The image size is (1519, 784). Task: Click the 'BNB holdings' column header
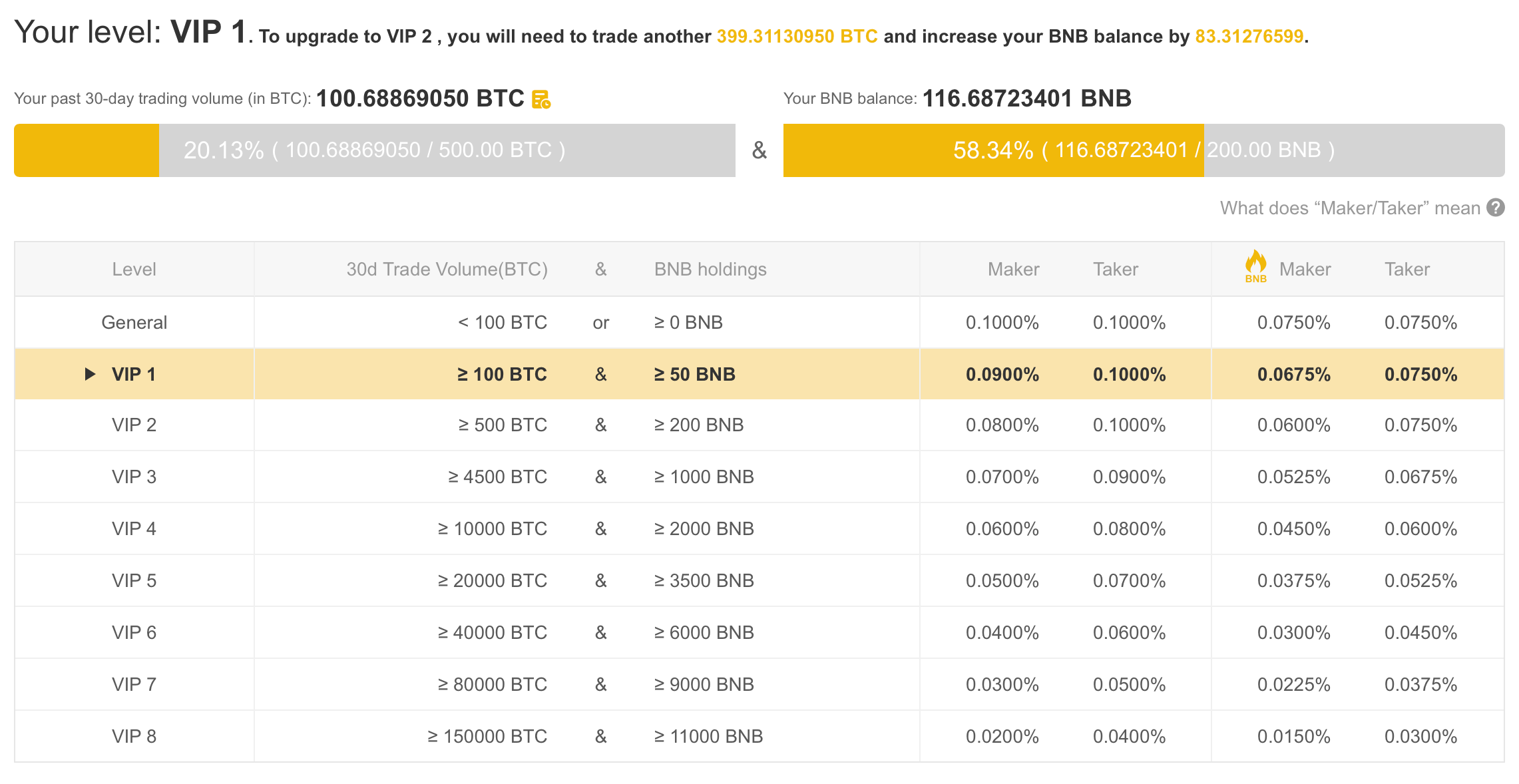[x=710, y=268]
